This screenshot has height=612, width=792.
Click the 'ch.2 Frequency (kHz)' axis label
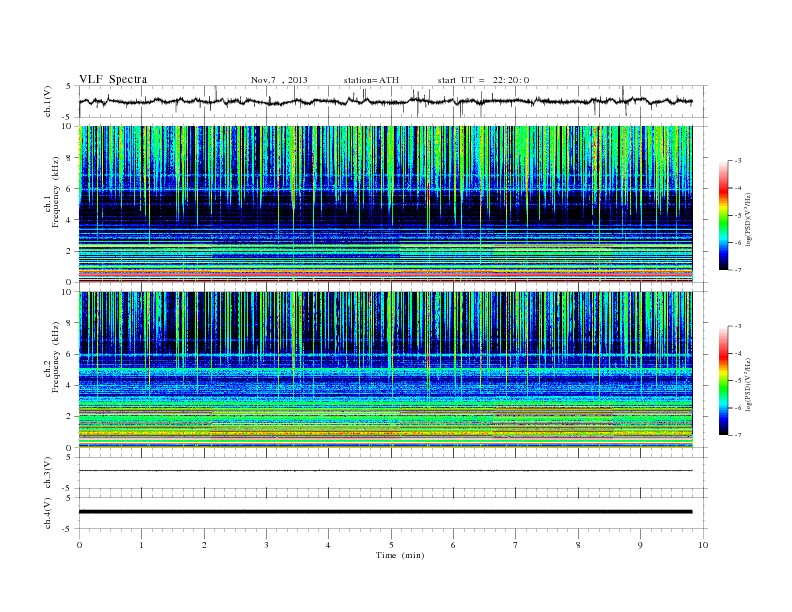pos(52,358)
